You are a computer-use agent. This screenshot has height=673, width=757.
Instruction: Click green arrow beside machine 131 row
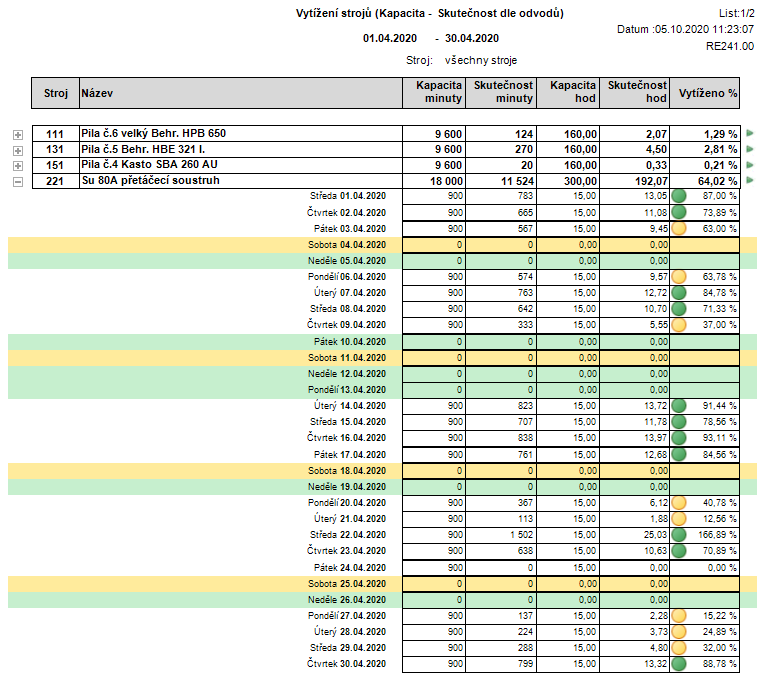[x=749, y=149]
